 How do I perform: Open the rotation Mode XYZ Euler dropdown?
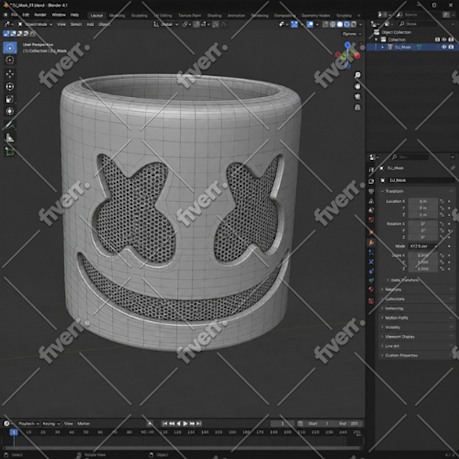(423, 246)
